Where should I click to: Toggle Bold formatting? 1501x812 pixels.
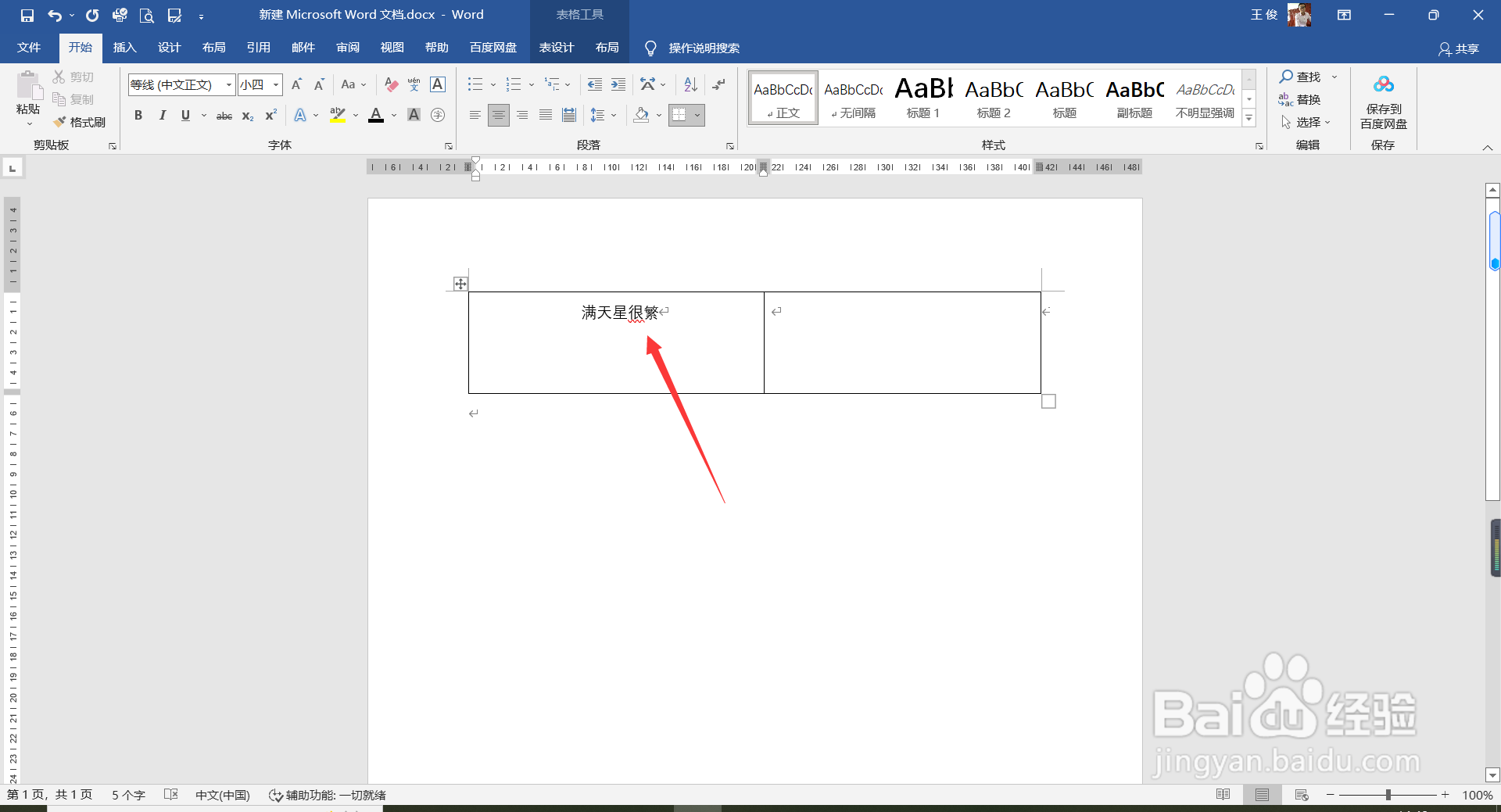pyautogui.click(x=138, y=116)
